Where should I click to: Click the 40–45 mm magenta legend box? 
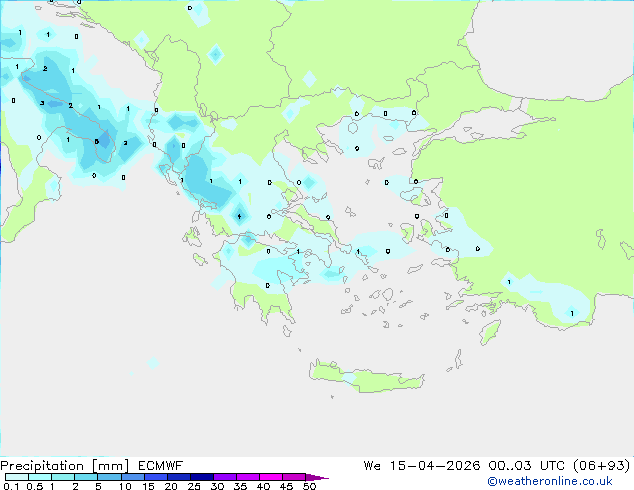271,477
